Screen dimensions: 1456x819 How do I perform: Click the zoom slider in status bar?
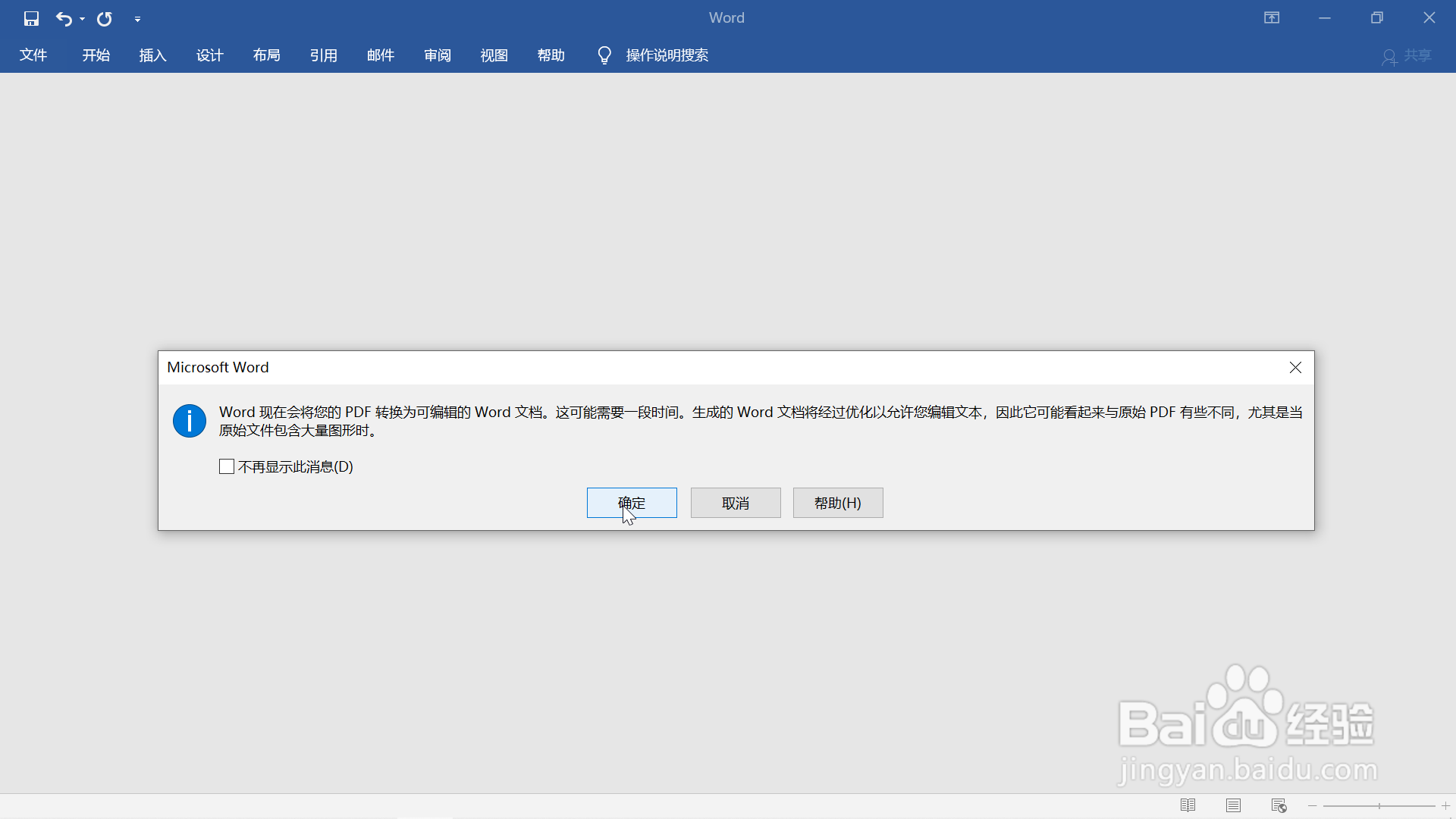tap(1379, 805)
